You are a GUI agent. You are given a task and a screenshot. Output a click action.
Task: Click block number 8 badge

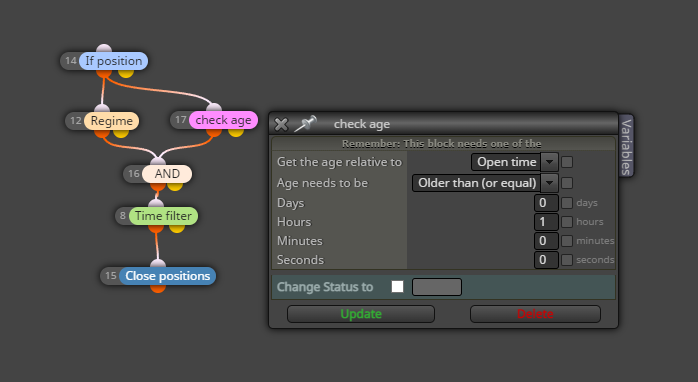point(123,216)
